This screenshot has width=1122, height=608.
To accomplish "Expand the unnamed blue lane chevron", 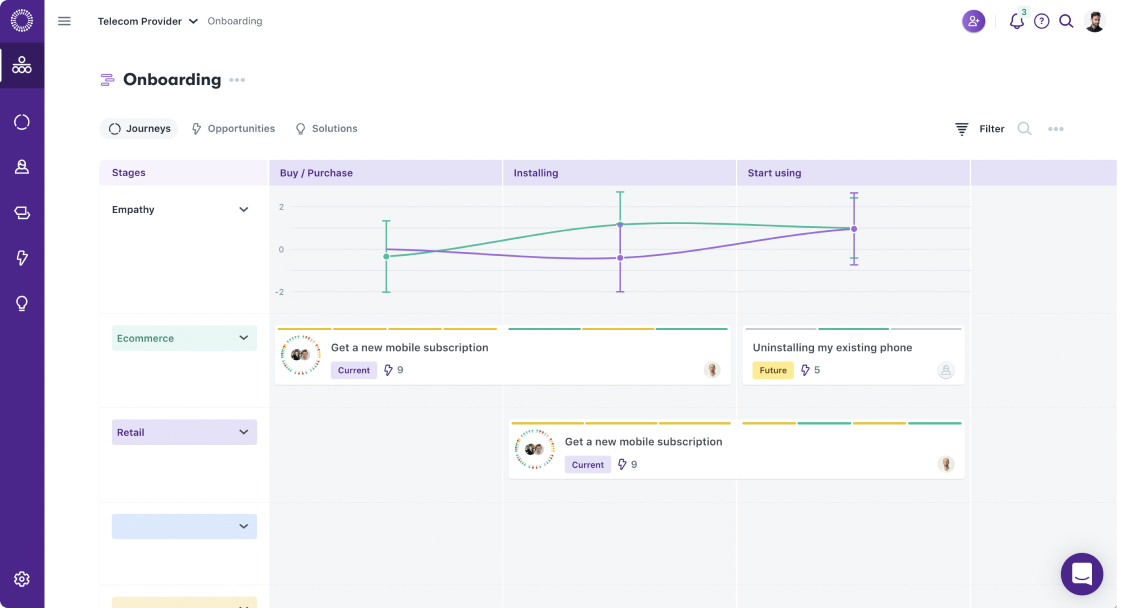I will [x=243, y=526].
